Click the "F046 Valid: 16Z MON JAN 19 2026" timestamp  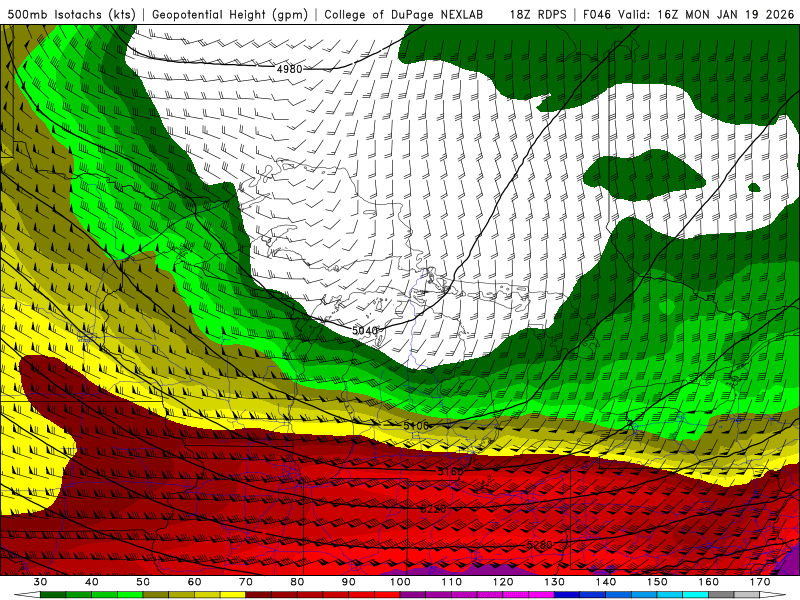tap(689, 15)
